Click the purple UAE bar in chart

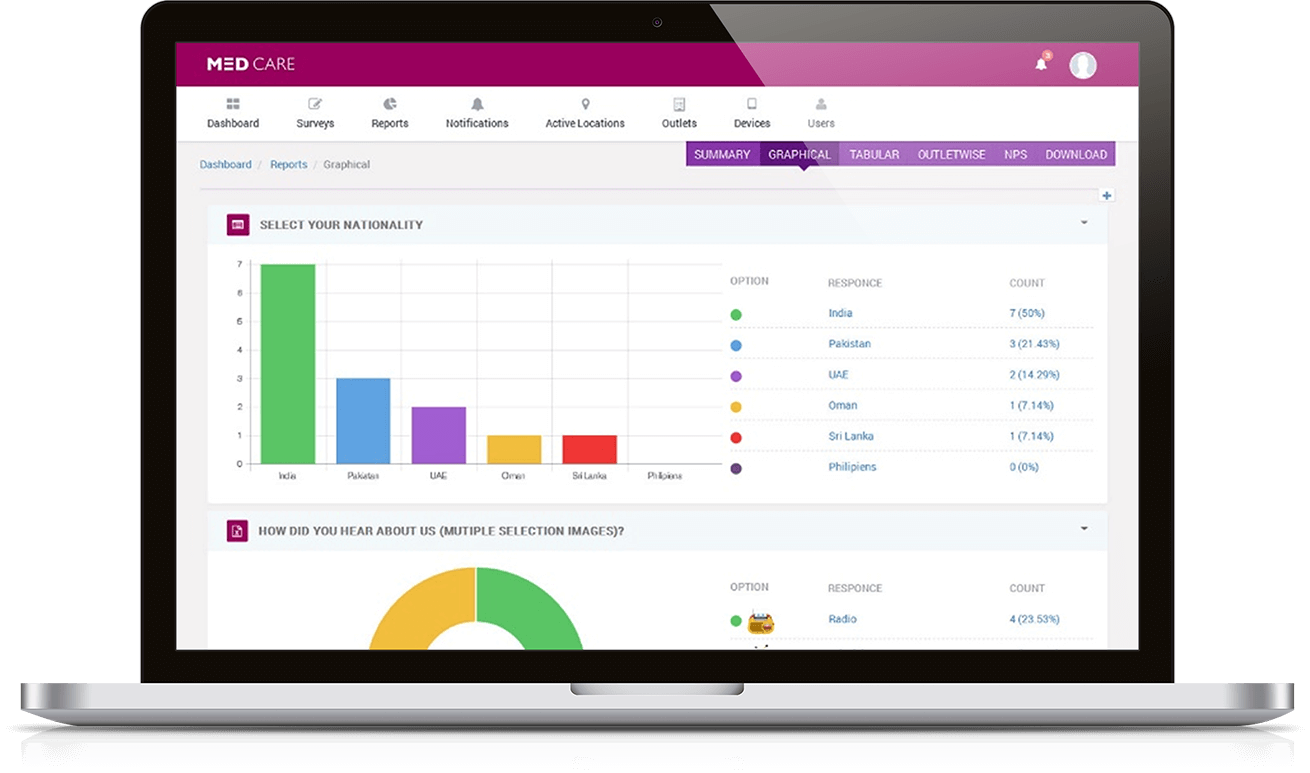point(439,435)
